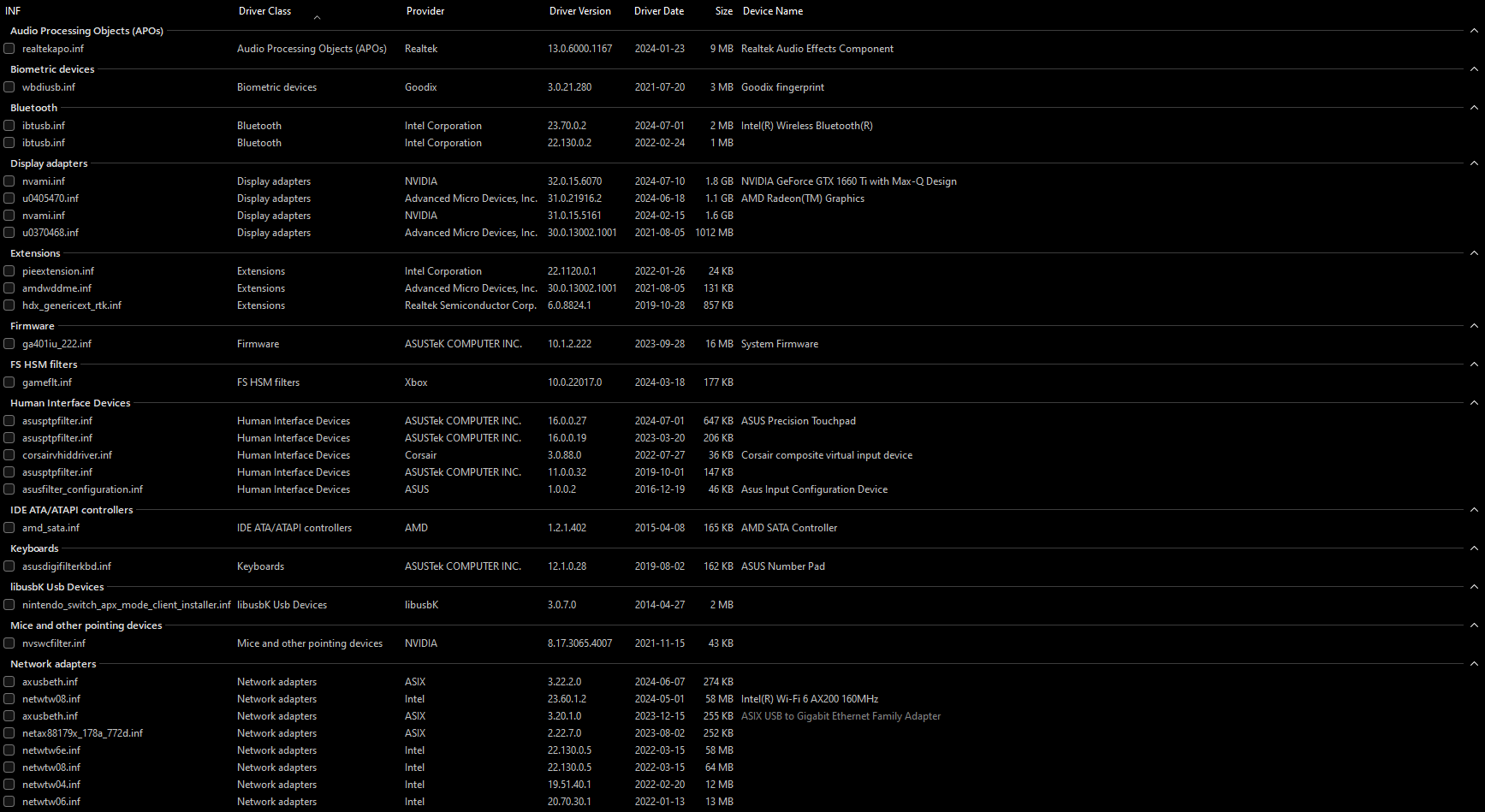
Task: Sort by the Size column header
Action: [x=724, y=11]
